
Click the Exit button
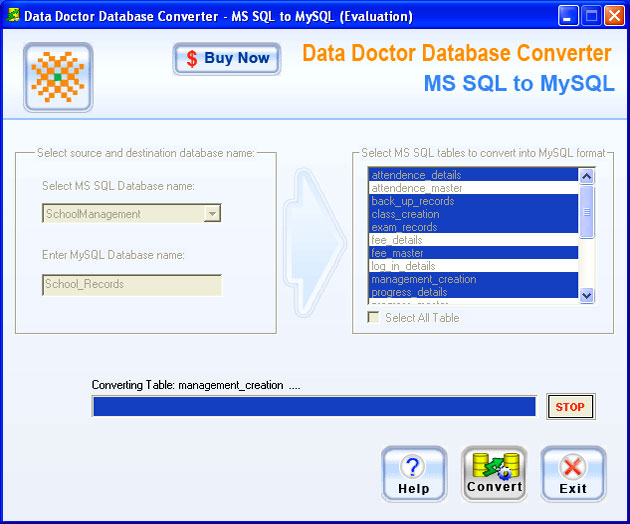coord(573,474)
